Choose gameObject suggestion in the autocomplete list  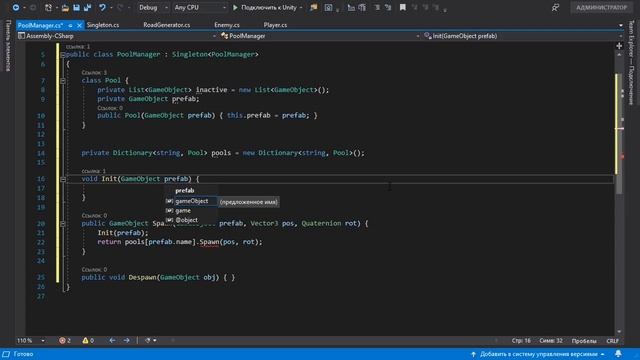coord(191,201)
